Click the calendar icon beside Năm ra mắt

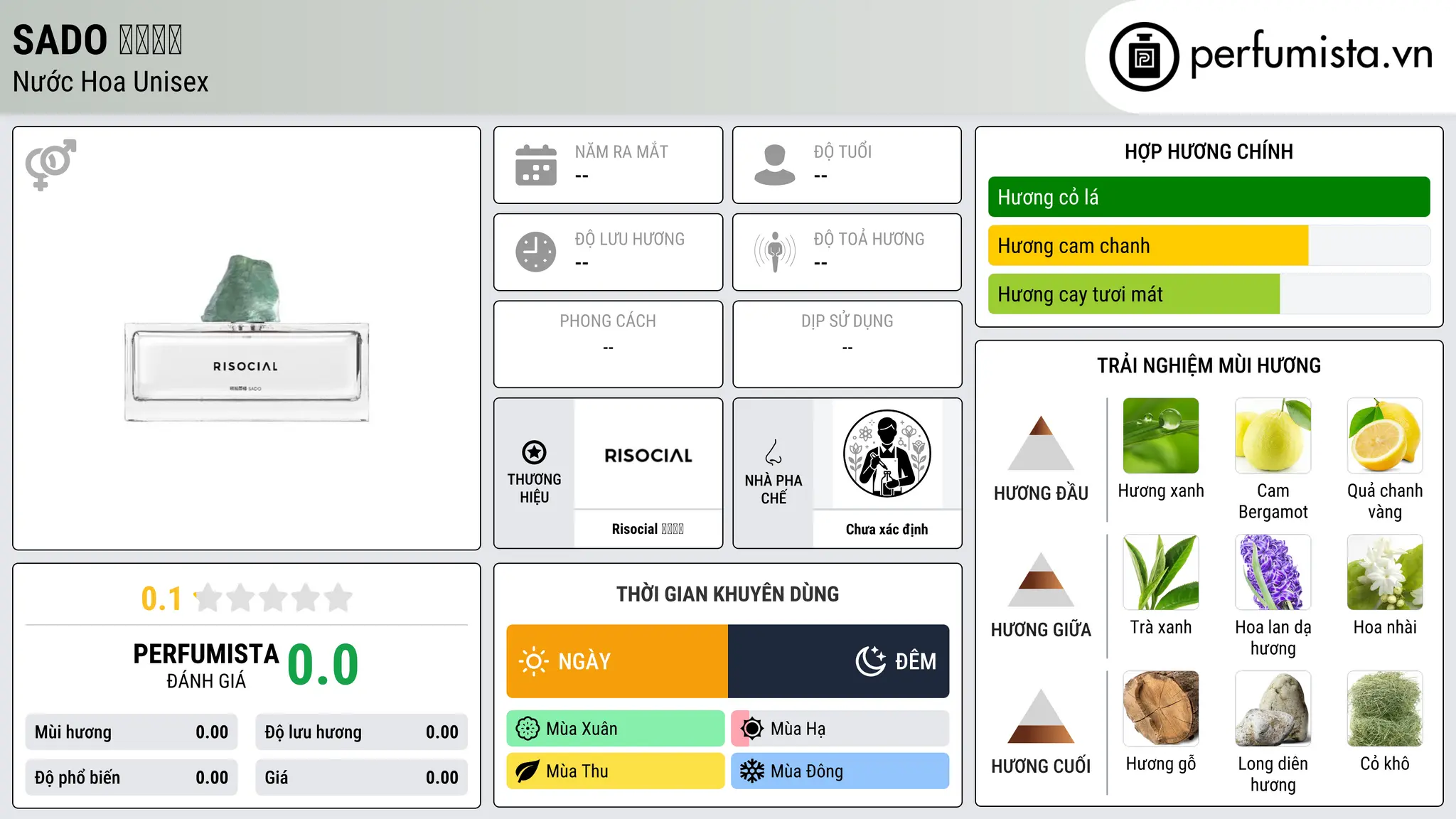pyautogui.click(x=536, y=165)
